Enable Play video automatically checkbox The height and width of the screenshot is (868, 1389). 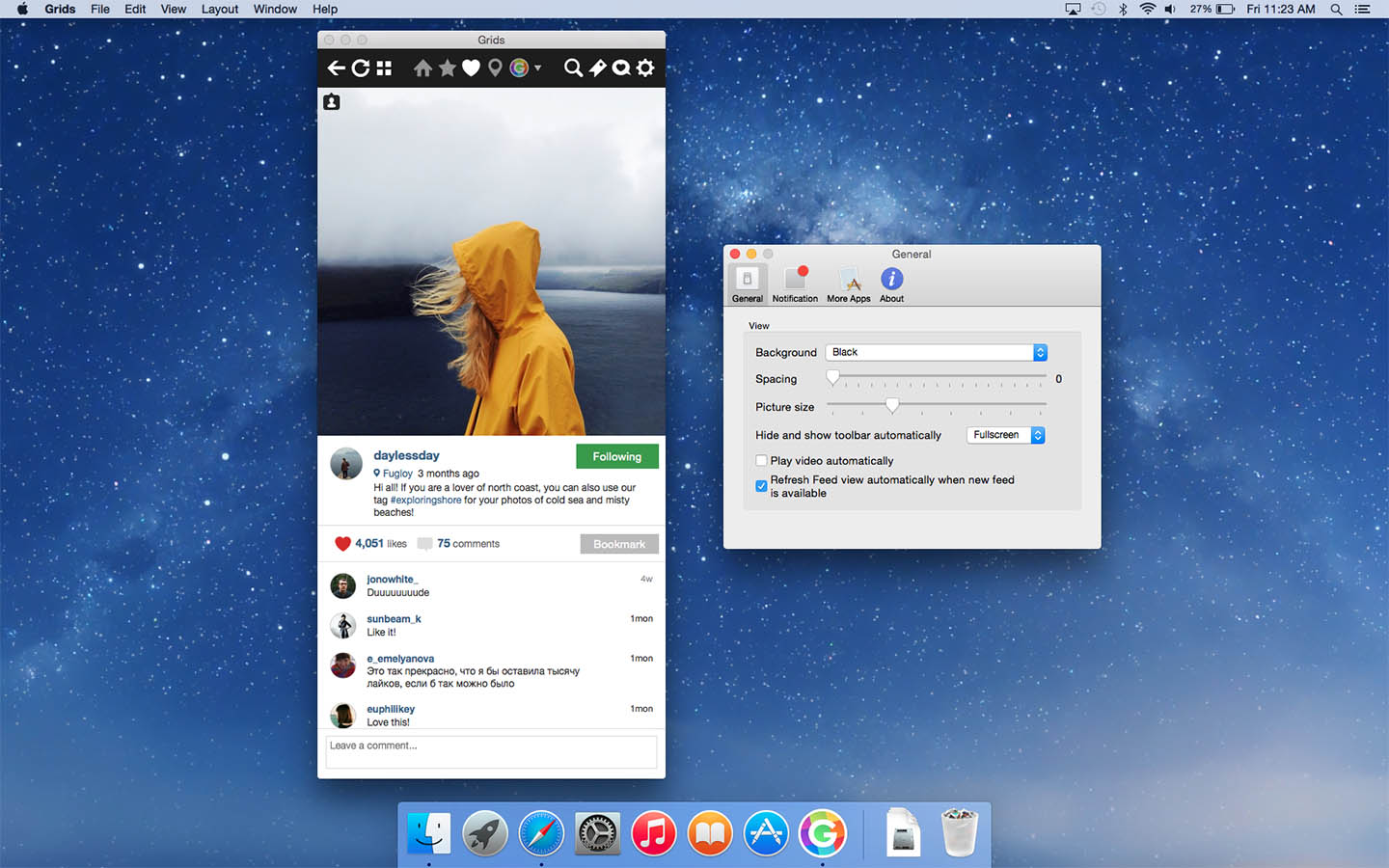pyautogui.click(x=761, y=461)
